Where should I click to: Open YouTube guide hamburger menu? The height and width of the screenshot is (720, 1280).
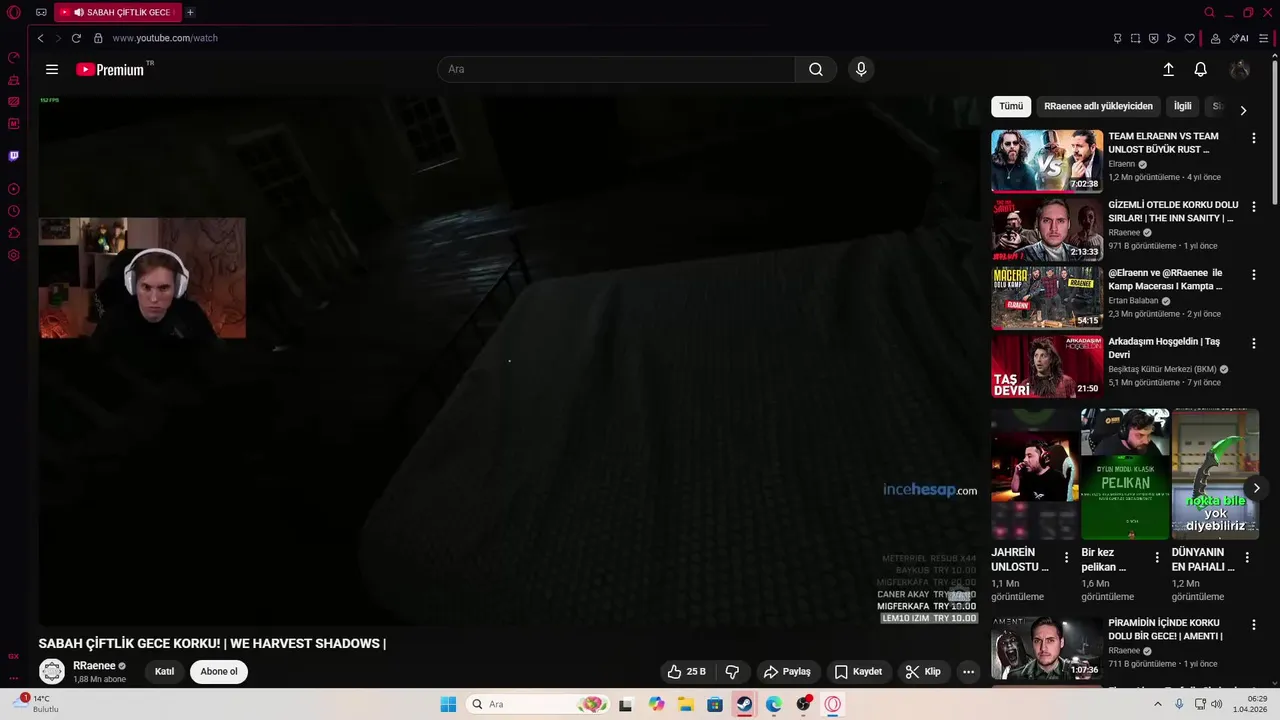(x=52, y=69)
